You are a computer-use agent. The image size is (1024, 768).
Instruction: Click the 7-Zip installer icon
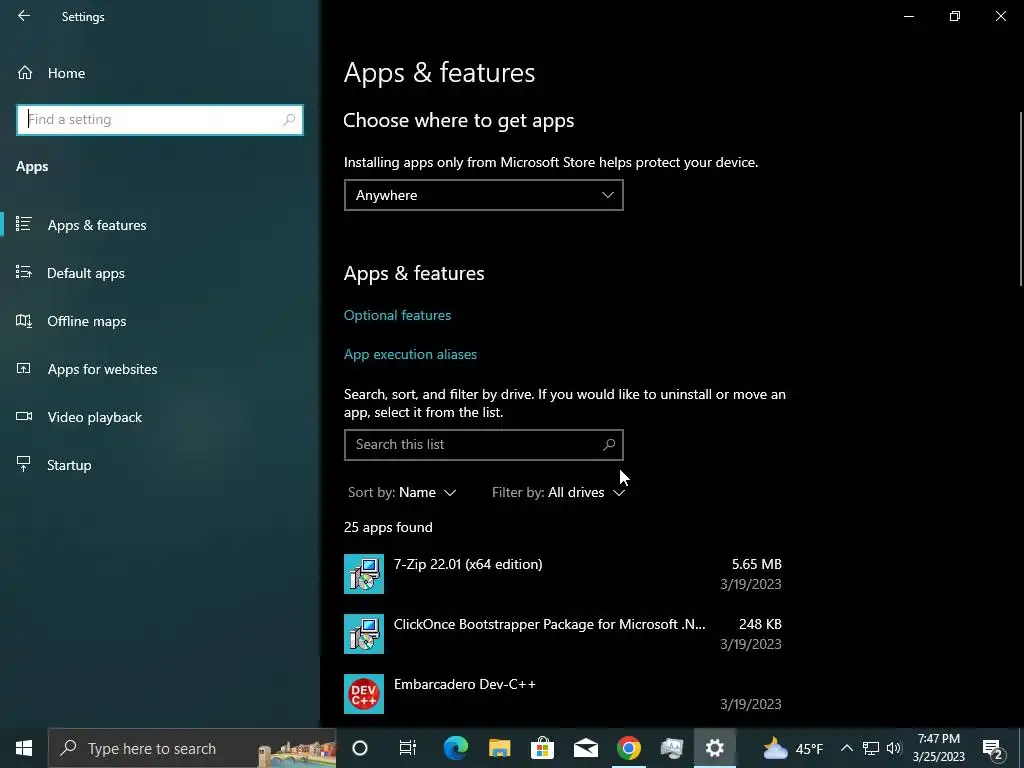[364, 574]
